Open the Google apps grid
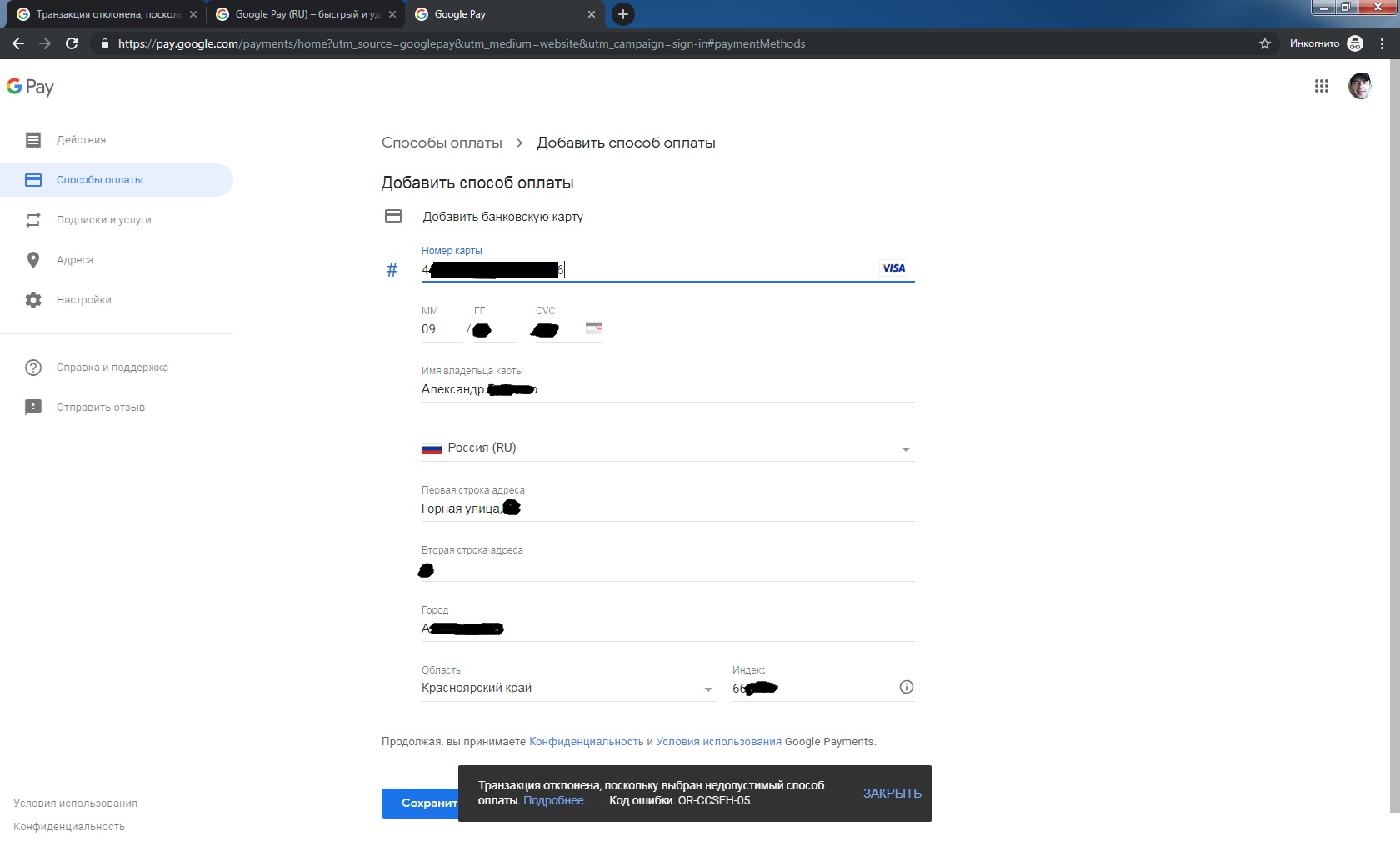The height and width of the screenshot is (842, 1400). click(x=1321, y=86)
